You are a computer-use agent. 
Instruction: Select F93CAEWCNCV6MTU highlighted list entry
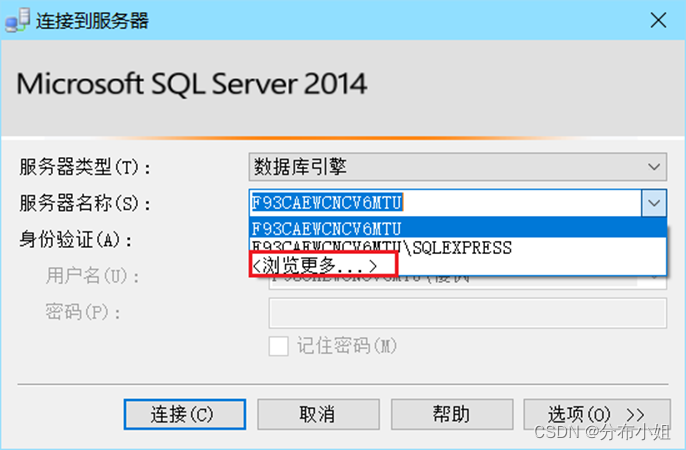click(458, 228)
